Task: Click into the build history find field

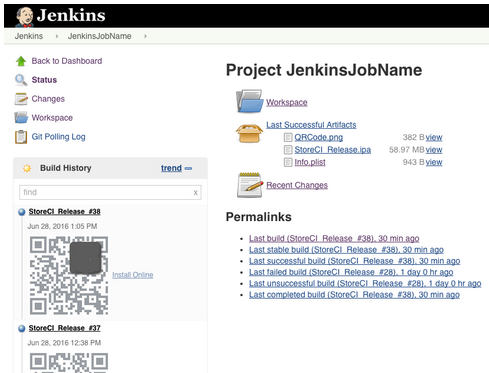Action: 107,192
